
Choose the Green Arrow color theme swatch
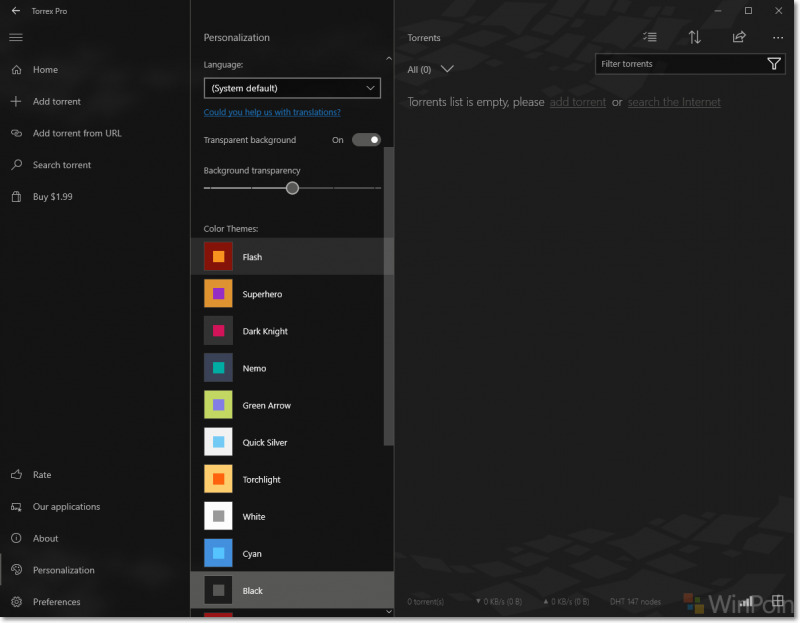click(x=218, y=405)
